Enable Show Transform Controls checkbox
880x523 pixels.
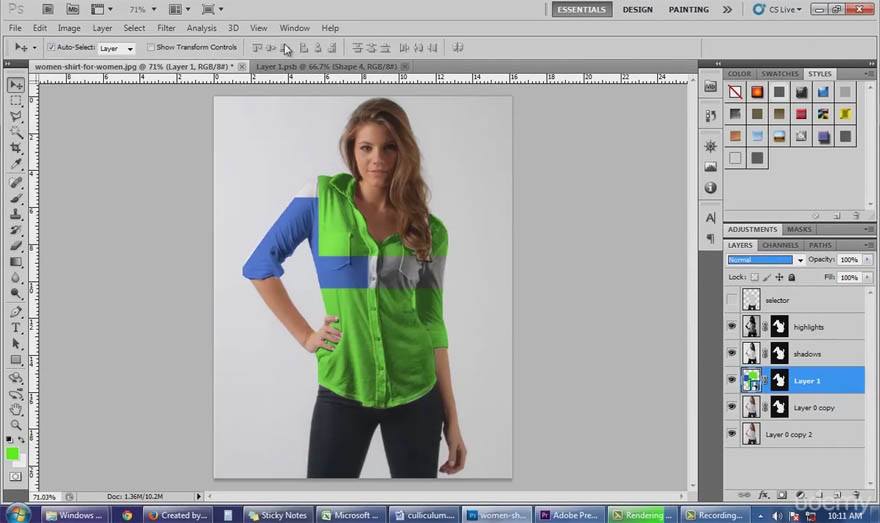point(150,47)
